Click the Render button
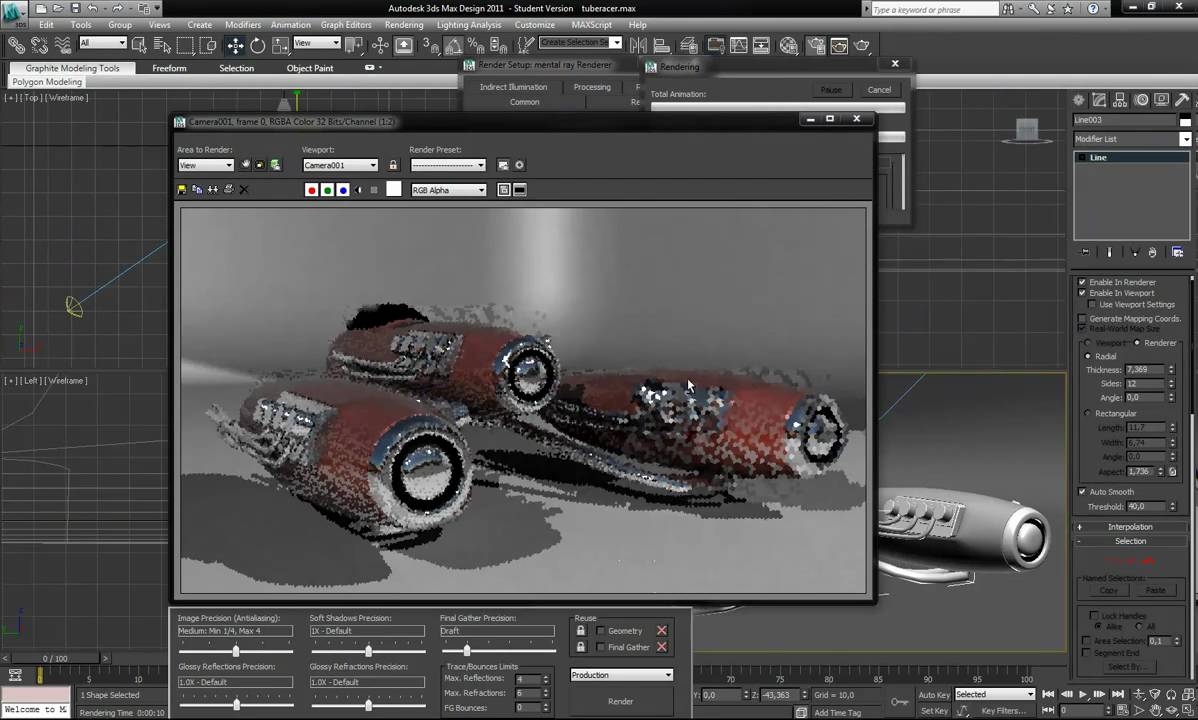The image size is (1198, 720). pyautogui.click(x=620, y=701)
